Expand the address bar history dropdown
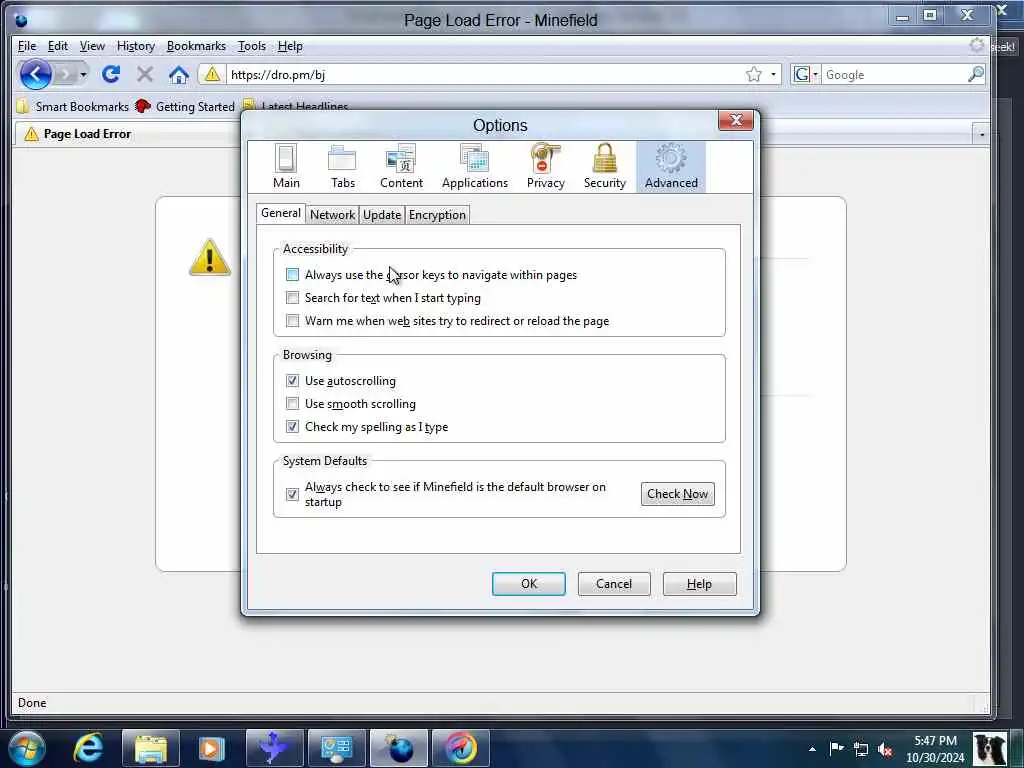Image resolution: width=1024 pixels, height=768 pixels. click(774, 74)
